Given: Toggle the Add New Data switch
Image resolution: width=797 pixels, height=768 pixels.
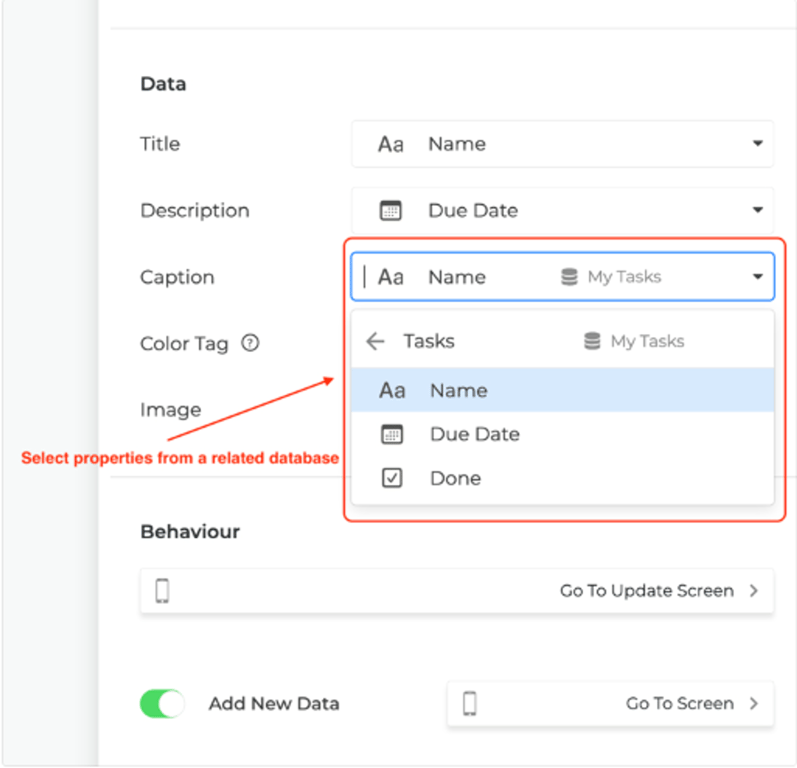Looking at the screenshot, I should pos(162,703).
